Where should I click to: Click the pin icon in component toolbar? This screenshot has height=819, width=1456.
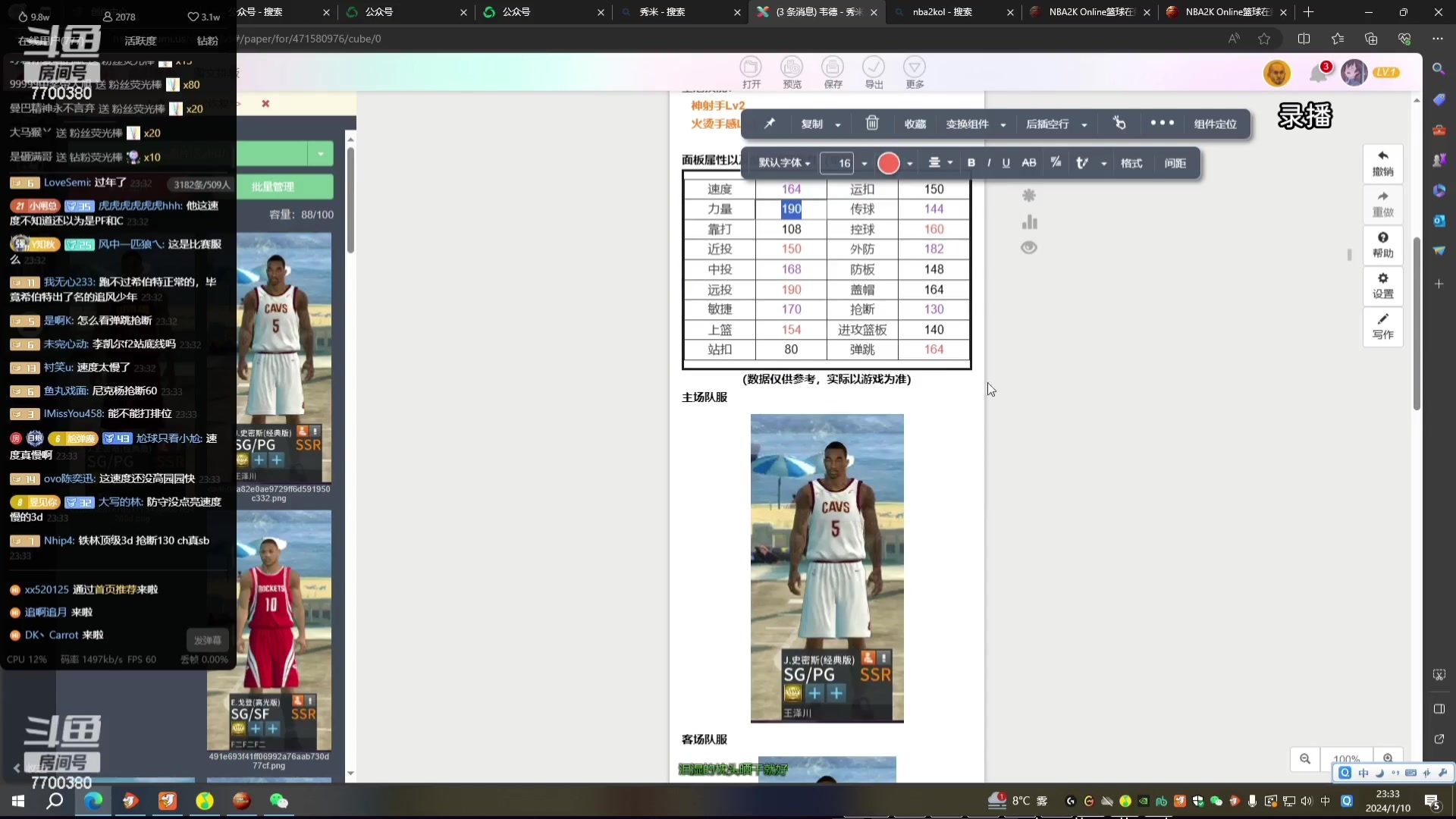pos(769,124)
